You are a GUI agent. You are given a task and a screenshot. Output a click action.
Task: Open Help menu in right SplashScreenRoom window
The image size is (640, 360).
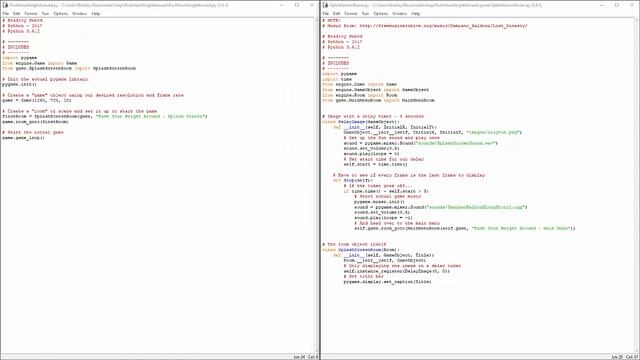(416, 13)
